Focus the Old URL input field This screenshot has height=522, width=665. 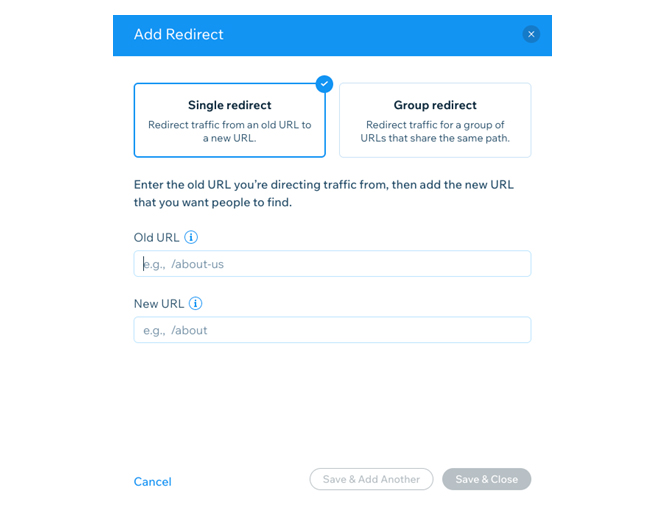(x=332, y=264)
